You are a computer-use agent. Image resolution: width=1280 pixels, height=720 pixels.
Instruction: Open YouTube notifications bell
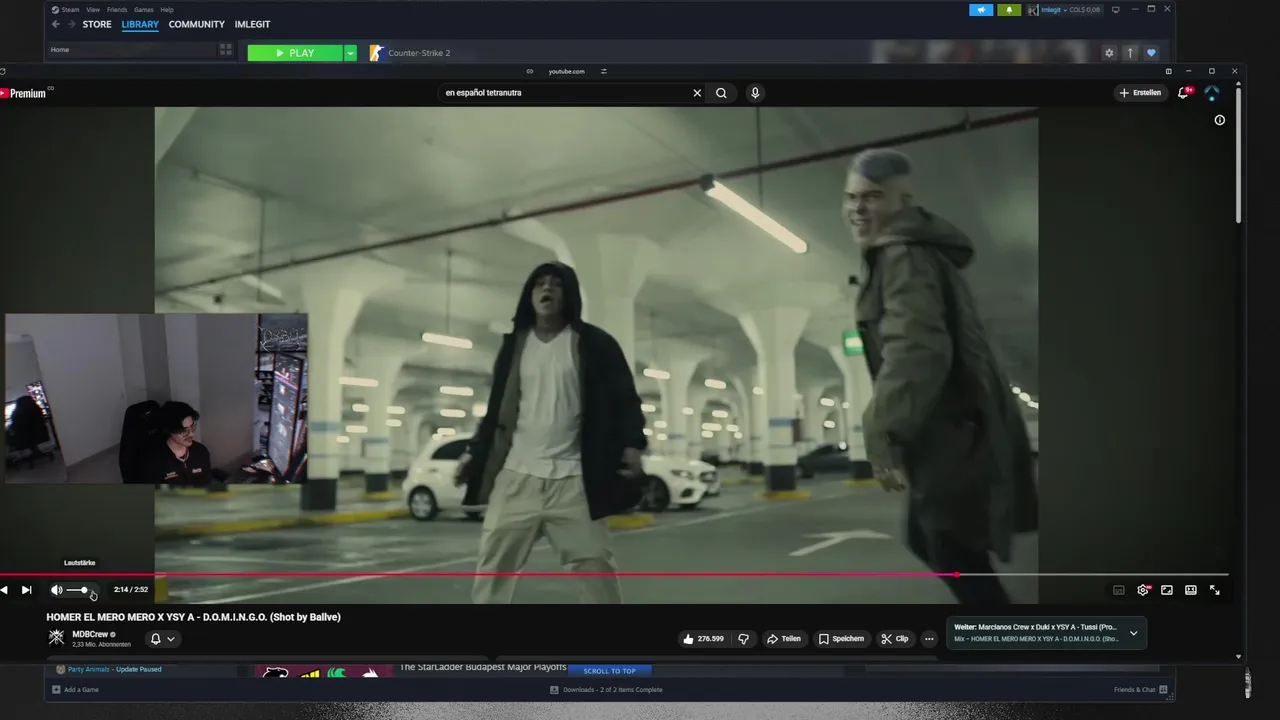coord(1184,92)
